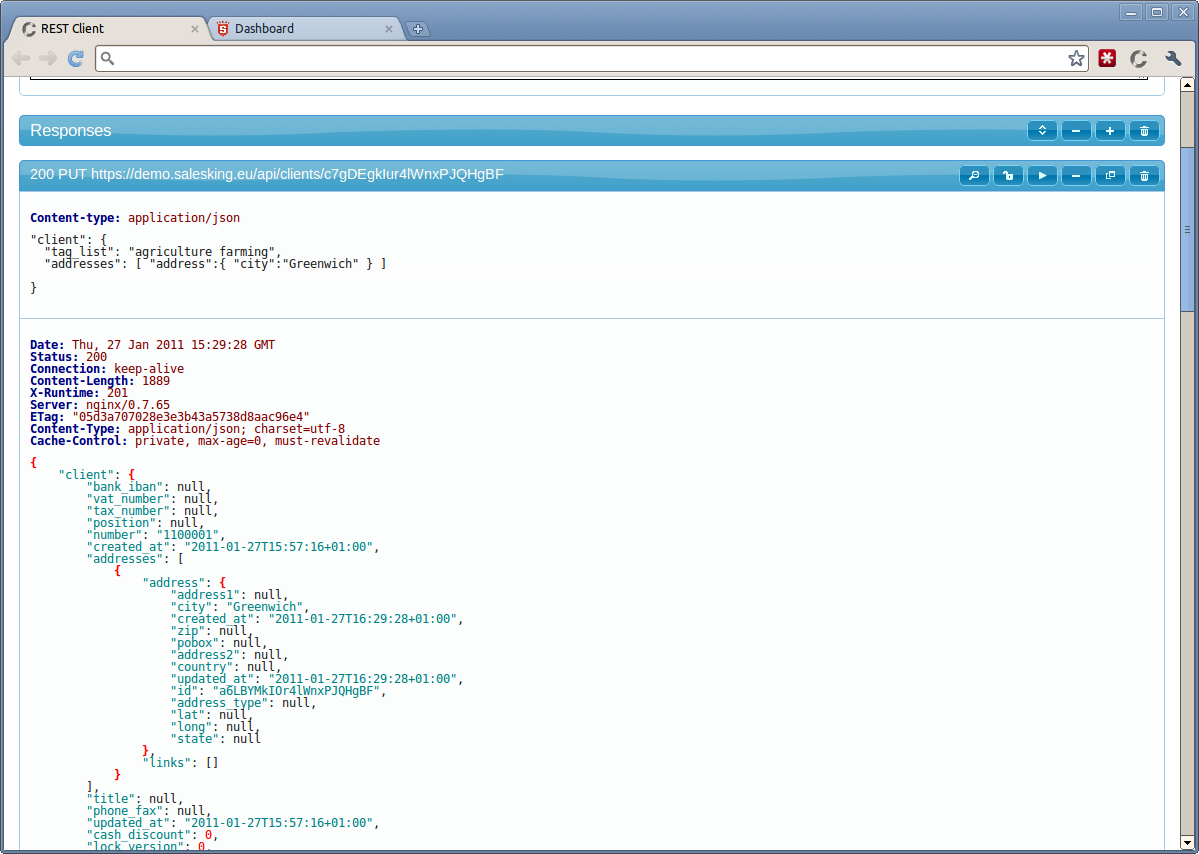Viewport: 1199px width, 854px height.
Task: Re-run the PUT request with the play button
Action: click(x=1042, y=176)
